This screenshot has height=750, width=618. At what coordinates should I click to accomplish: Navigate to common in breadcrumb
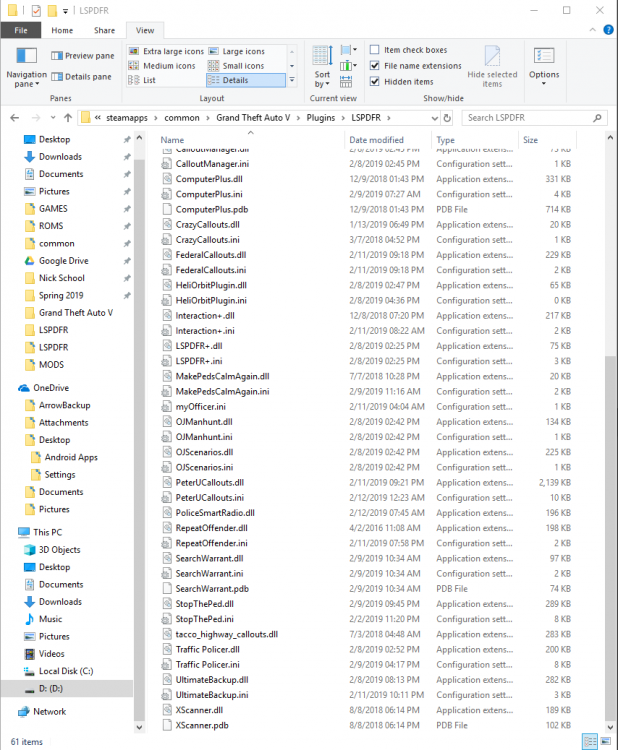tap(182, 118)
